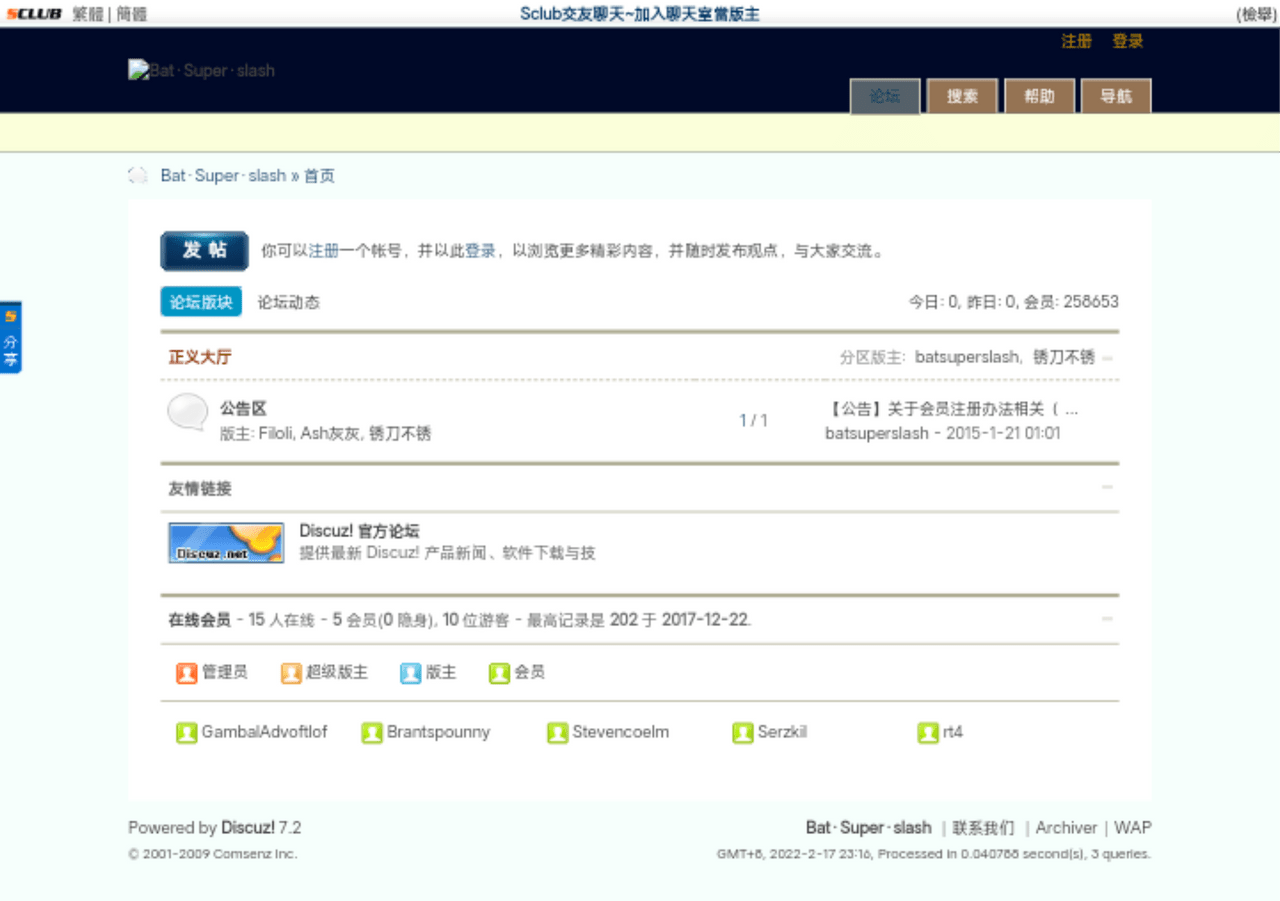Click the SCLUB logo in the top bar
Viewport: 1280px width, 901px height.
34,14
